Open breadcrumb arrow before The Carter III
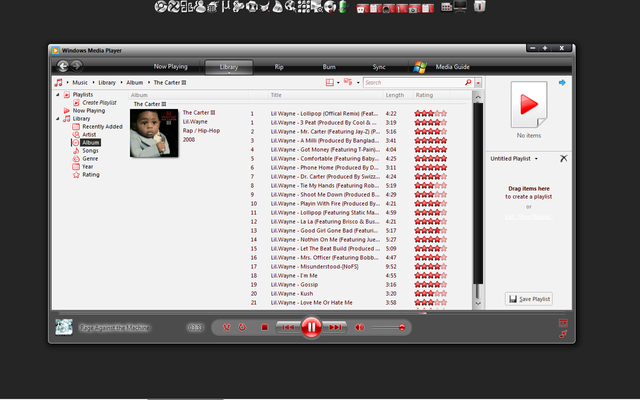Image resolution: width=640 pixels, height=400 pixels. click(x=149, y=82)
